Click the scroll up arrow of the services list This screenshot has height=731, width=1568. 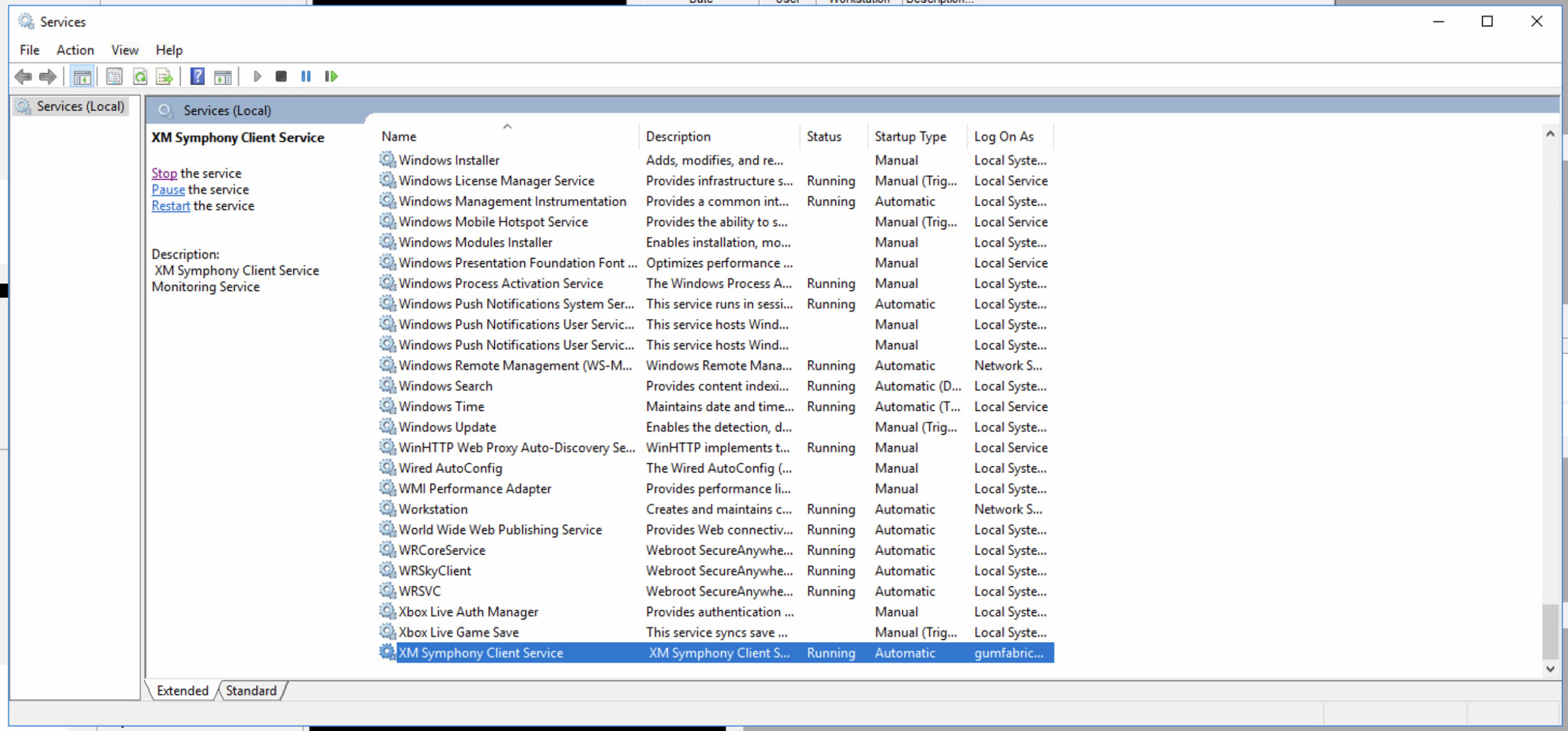coord(1550,134)
